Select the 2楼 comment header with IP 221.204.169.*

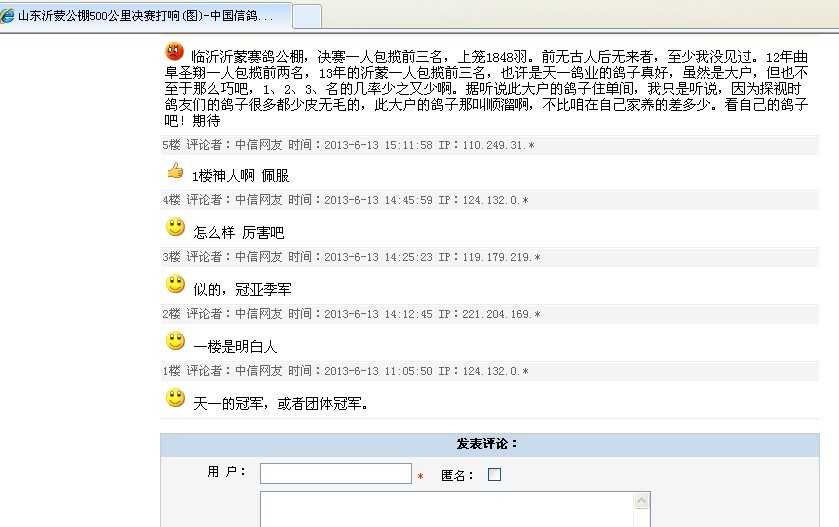point(490,314)
